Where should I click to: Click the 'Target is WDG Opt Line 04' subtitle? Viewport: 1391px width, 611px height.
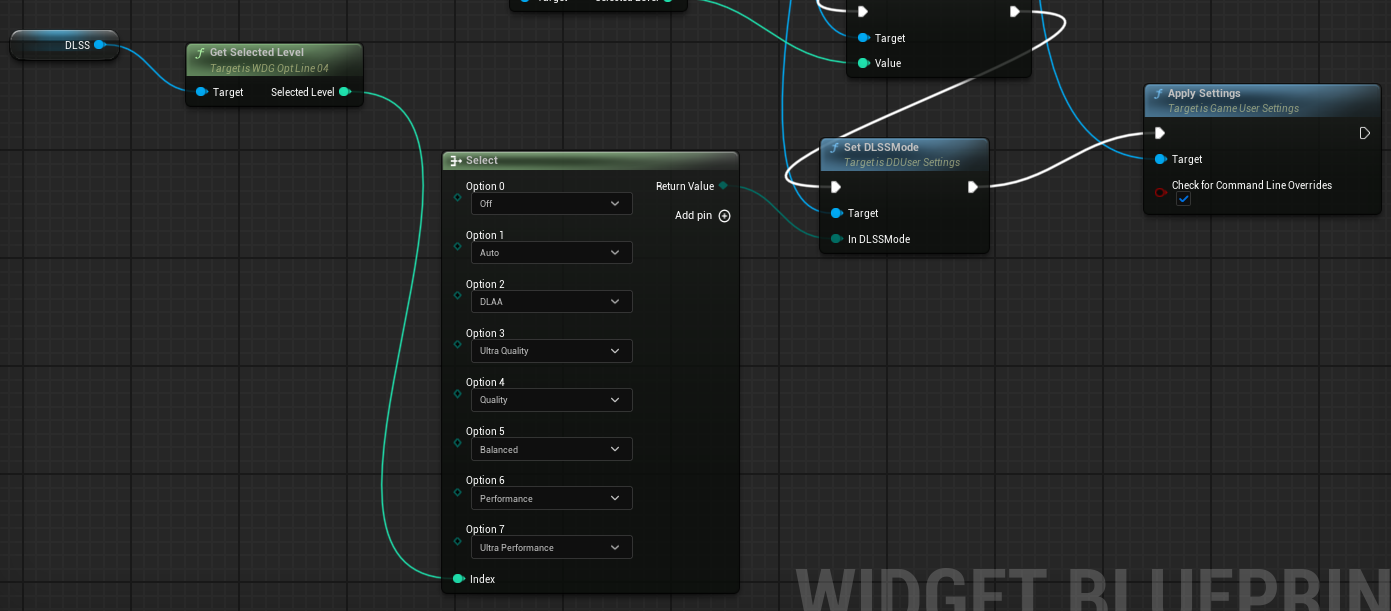[x=269, y=68]
